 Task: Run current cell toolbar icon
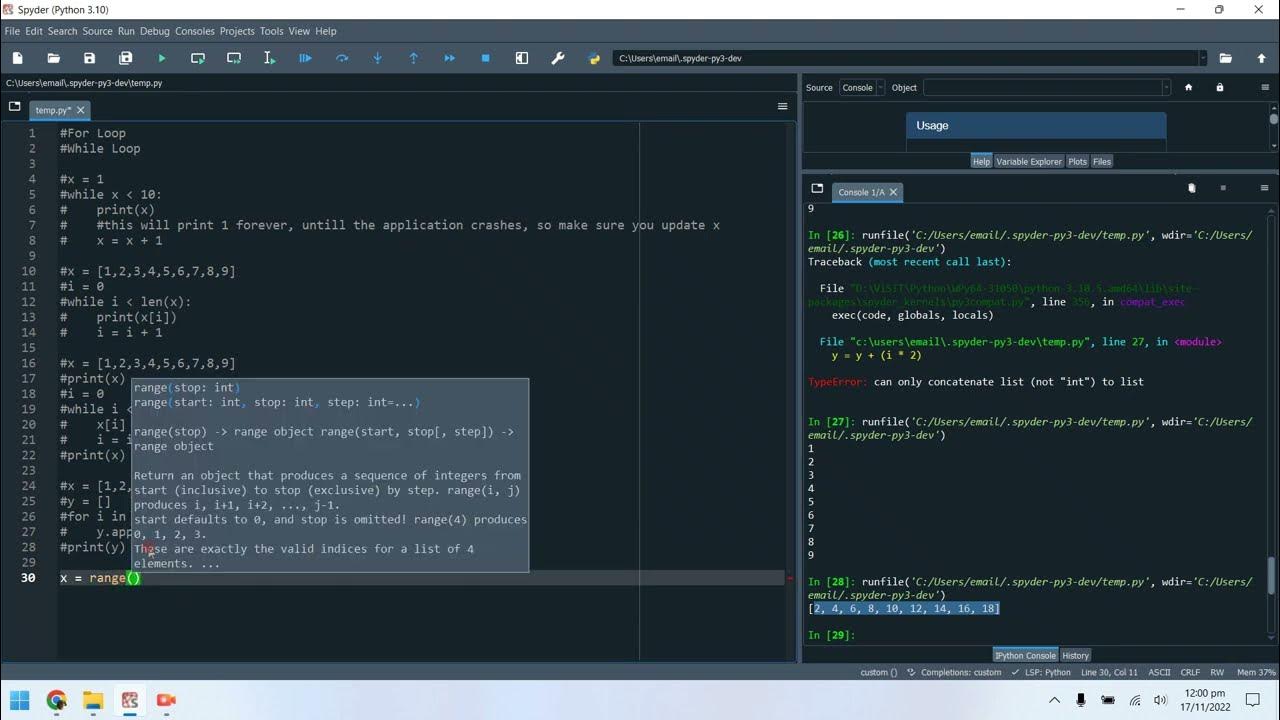tap(198, 58)
